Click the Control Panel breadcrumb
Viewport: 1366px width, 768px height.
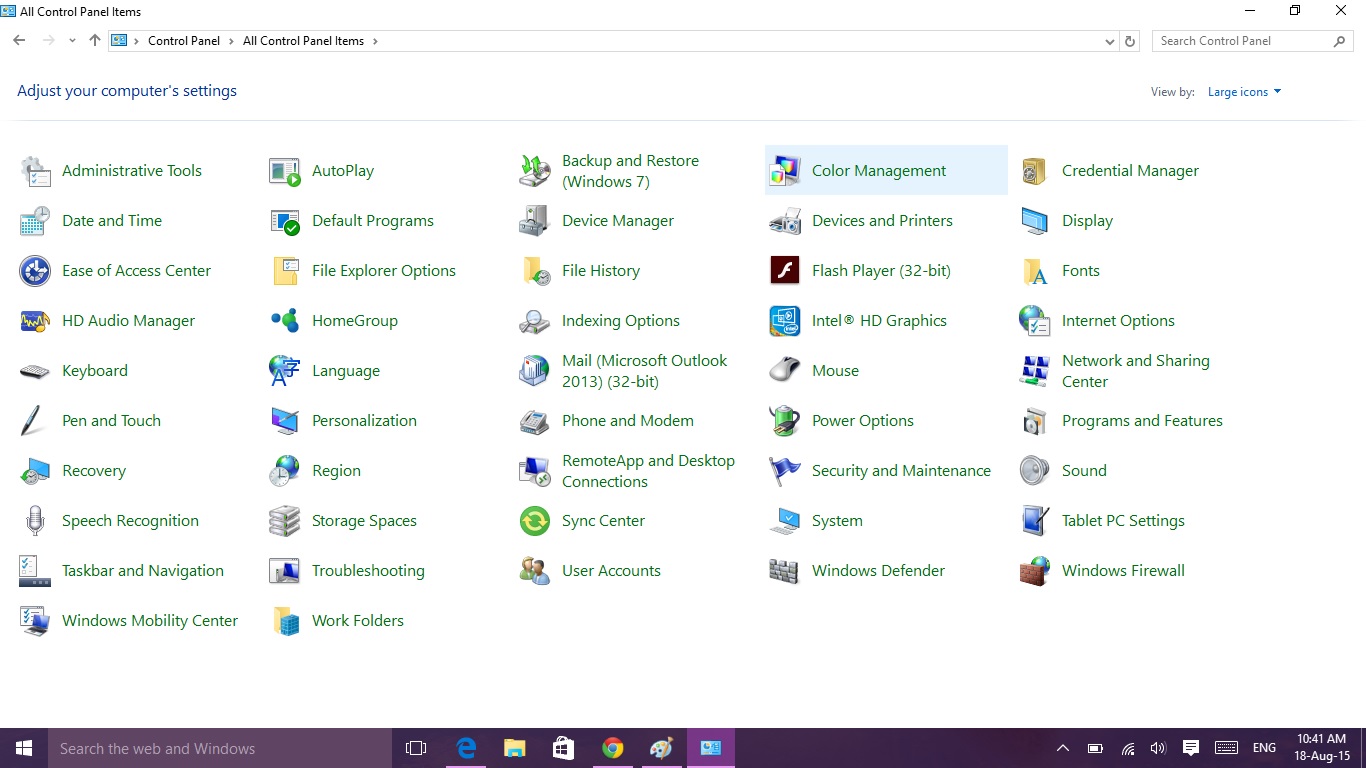[184, 41]
